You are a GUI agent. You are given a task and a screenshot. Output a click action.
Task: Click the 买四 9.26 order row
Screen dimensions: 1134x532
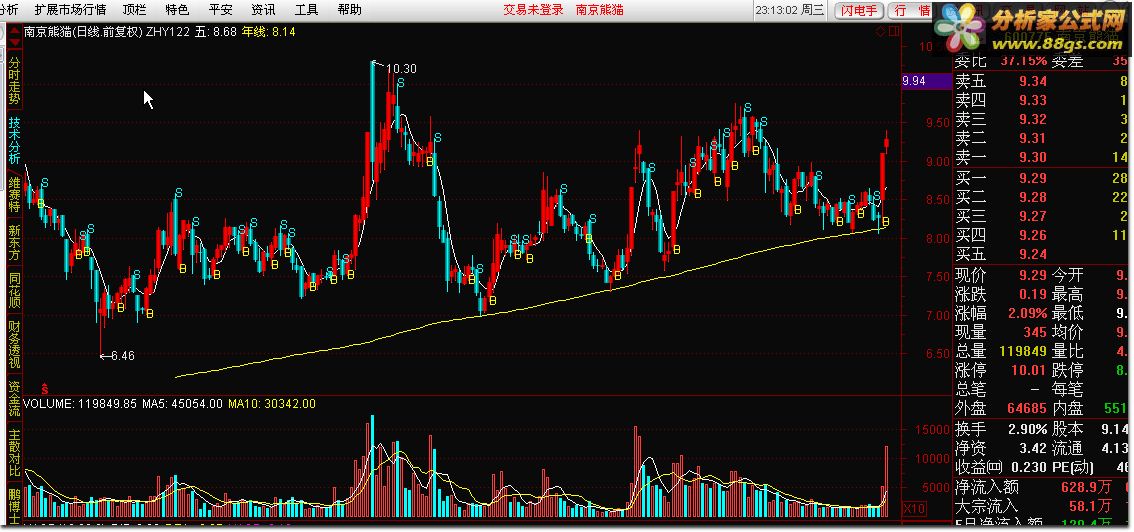pyautogui.click(x=1043, y=234)
